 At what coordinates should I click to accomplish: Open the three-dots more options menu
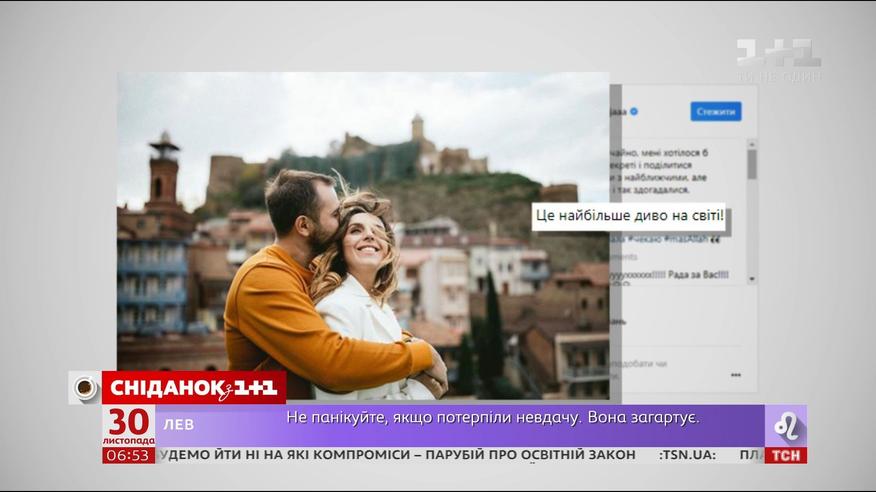[736, 375]
